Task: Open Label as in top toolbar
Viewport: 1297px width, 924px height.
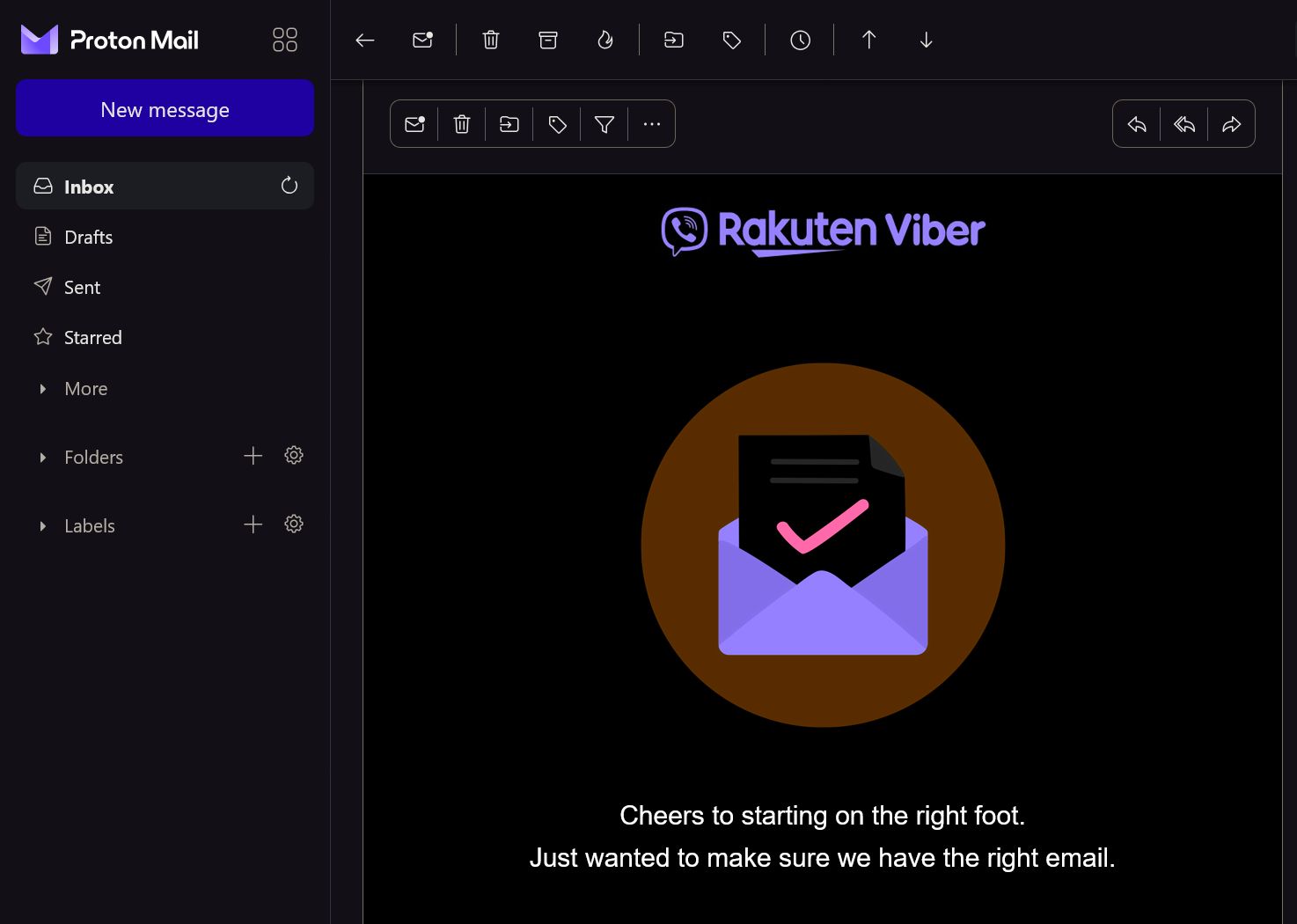Action: (732, 40)
